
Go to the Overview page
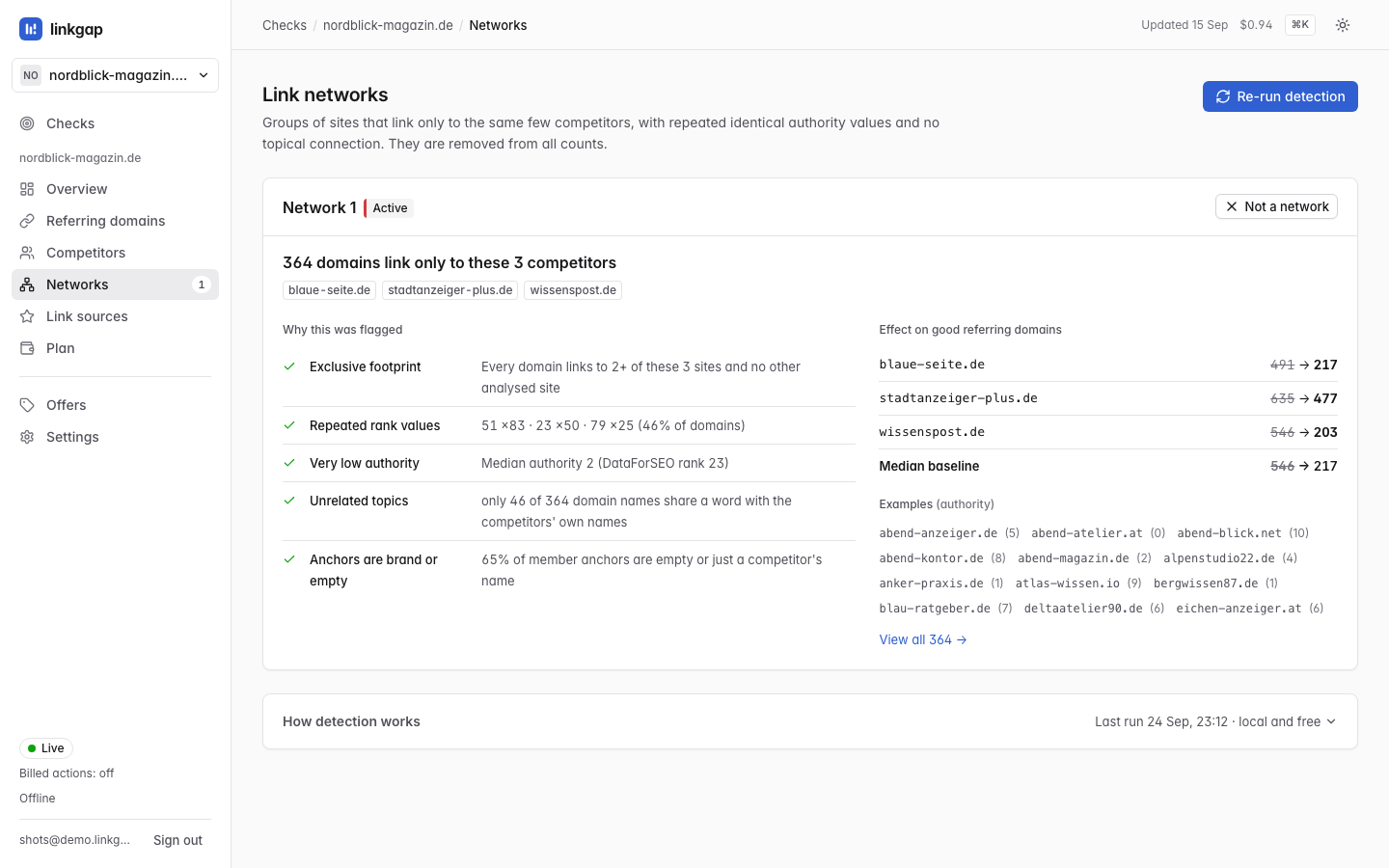coord(115,189)
